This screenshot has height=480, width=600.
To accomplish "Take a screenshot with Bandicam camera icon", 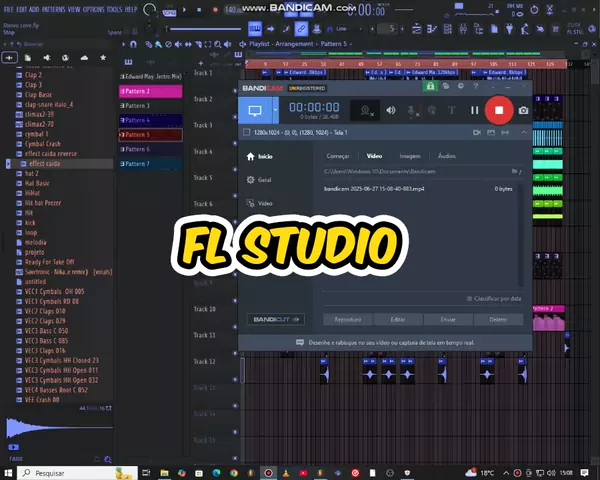I will pyautogui.click(x=523, y=110).
